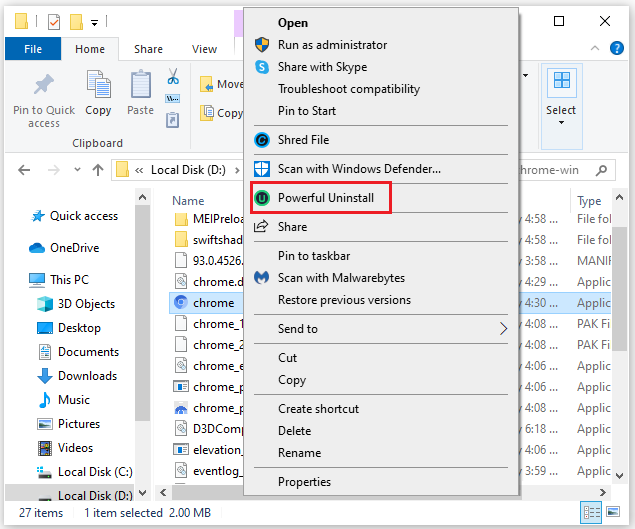Click the Malwarebytes logo icon
This screenshot has height=529, width=635.
[x=262, y=277]
